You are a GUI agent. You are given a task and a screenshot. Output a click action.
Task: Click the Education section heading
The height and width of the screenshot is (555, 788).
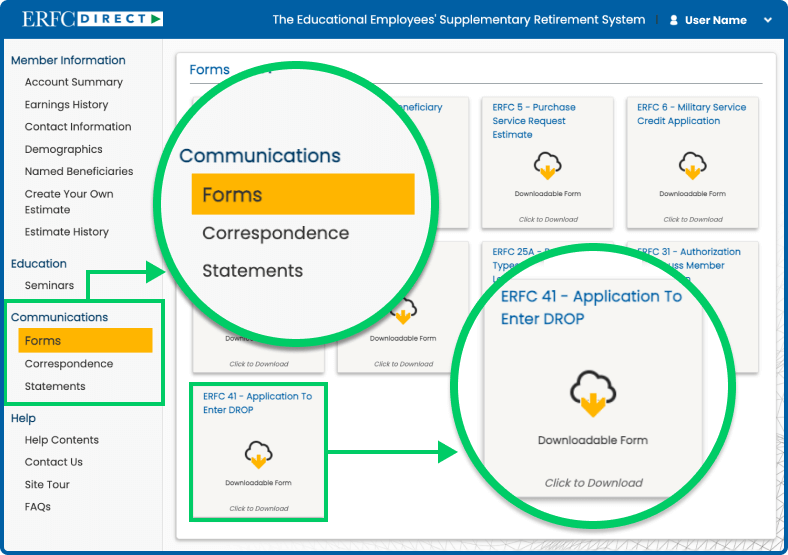click(x=39, y=263)
